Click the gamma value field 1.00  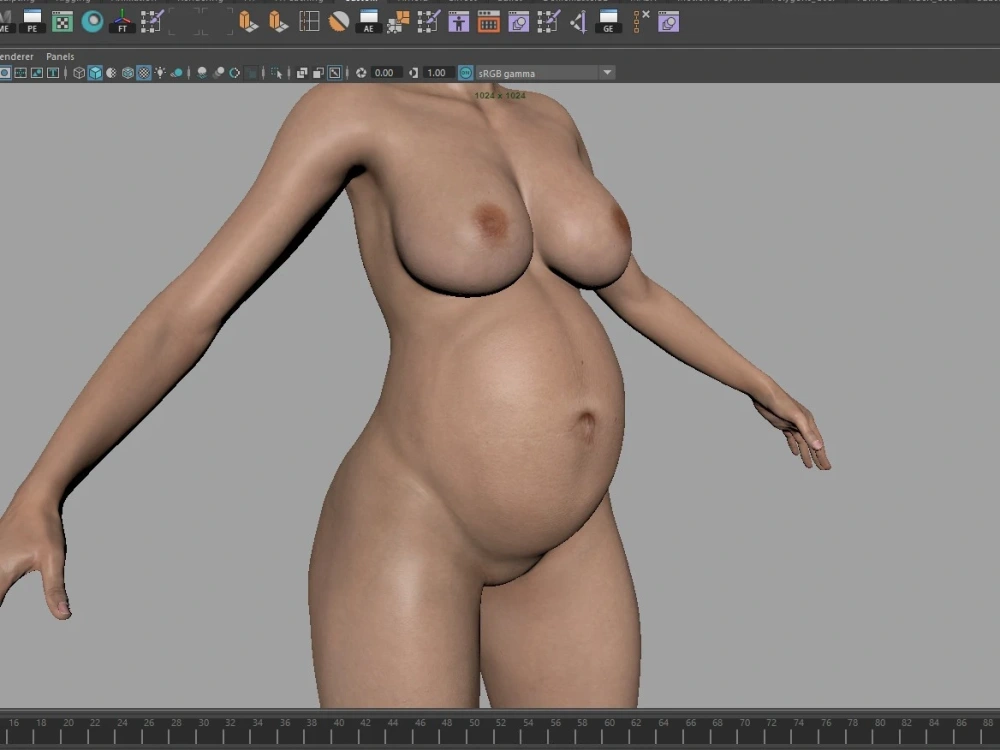coord(439,73)
